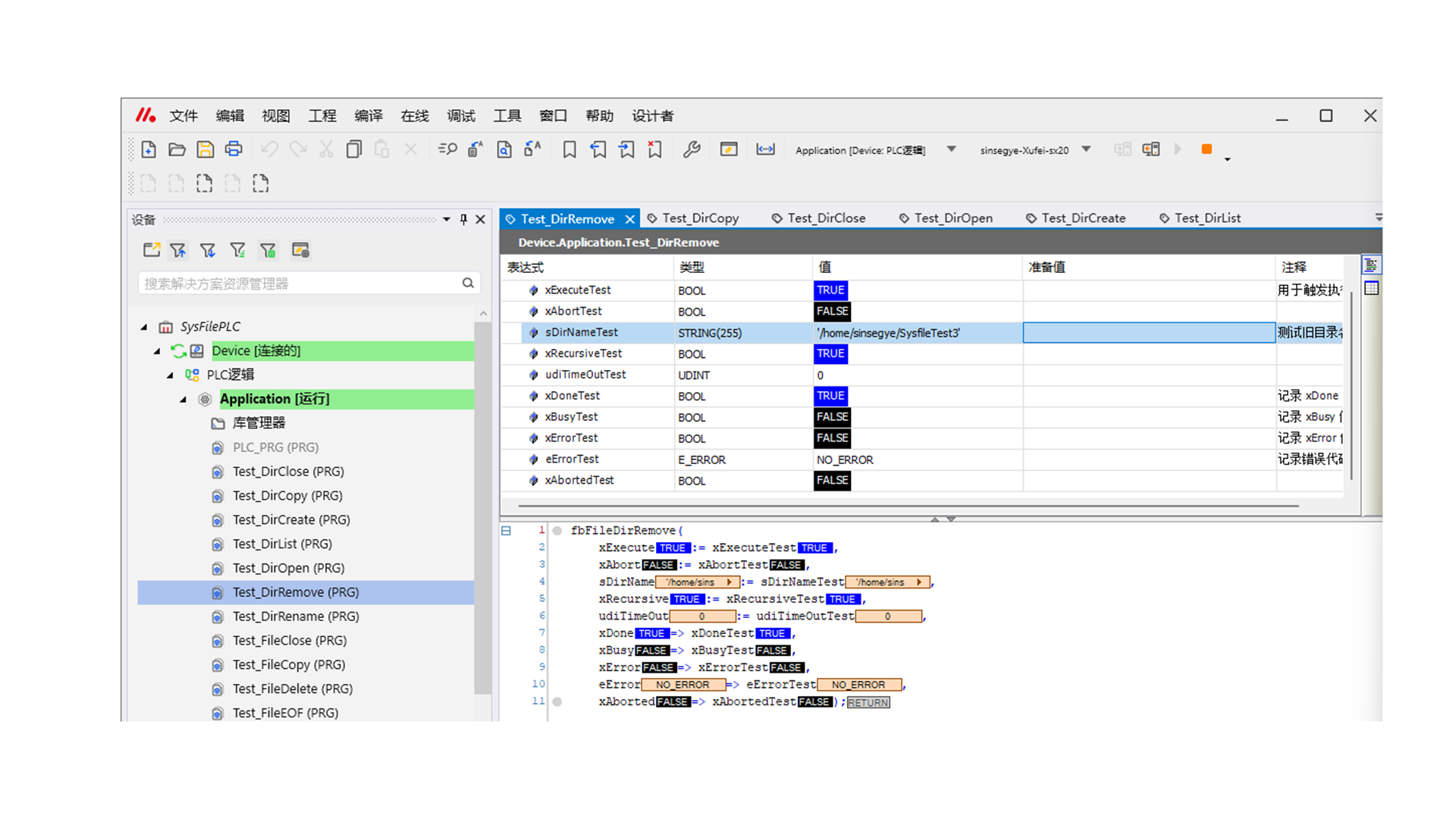Click the New file toolbar icon
This screenshot has height=819, width=1456.
coord(149,149)
